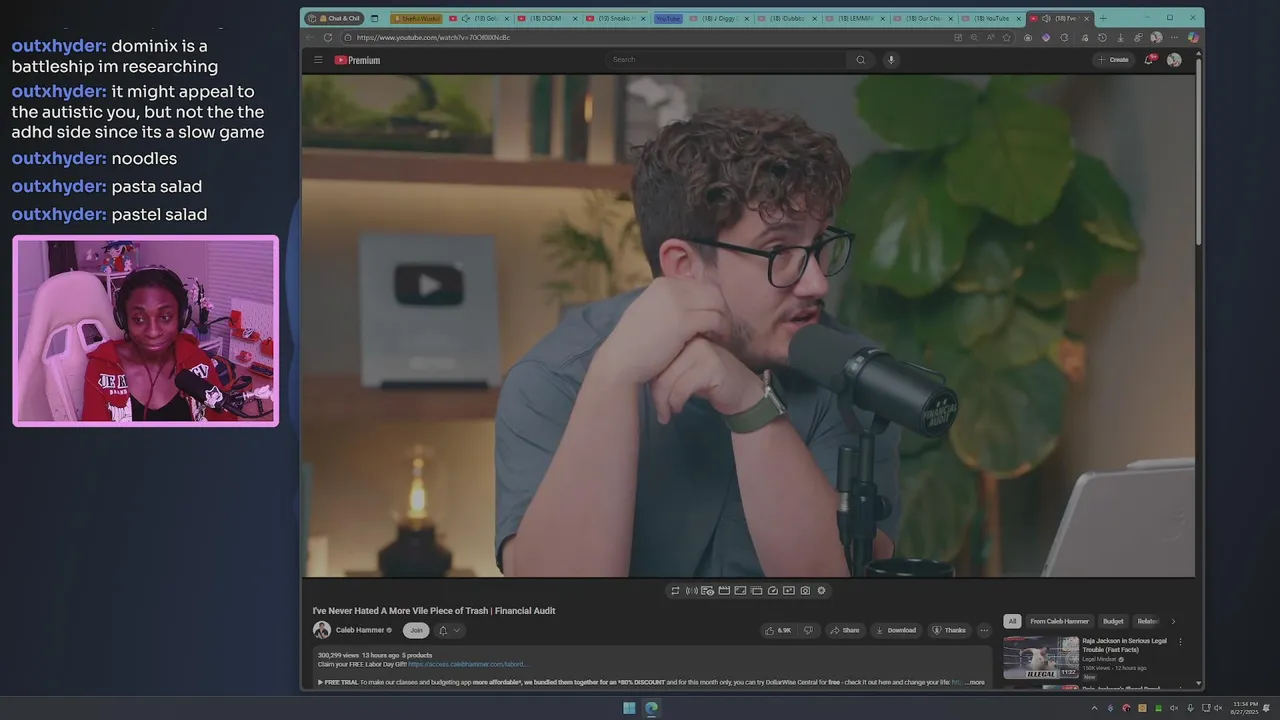This screenshot has height=720, width=1280.
Task: Dislike the video with thumbs down
Action: pyautogui.click(x=808, y=630)
